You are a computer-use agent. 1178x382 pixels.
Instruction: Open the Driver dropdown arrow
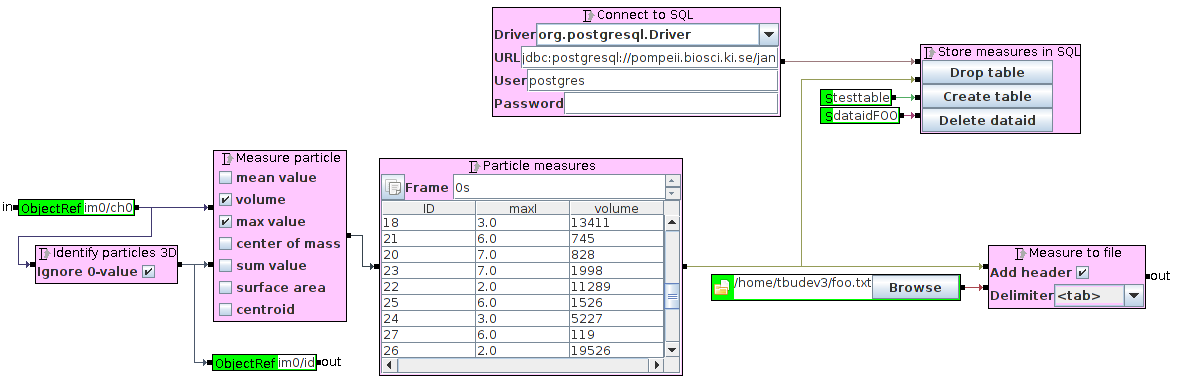pyautogui.click(x=769, y=35)
